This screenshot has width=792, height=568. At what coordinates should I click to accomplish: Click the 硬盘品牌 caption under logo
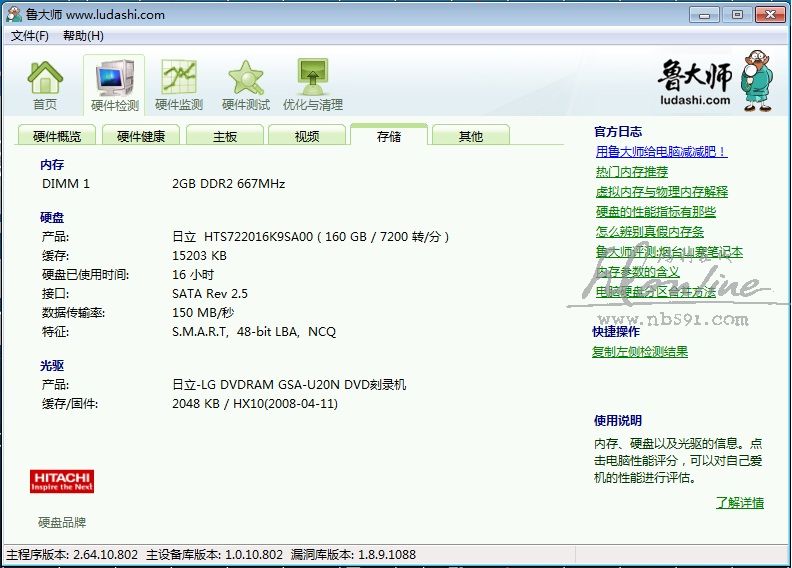pos(62,522)
